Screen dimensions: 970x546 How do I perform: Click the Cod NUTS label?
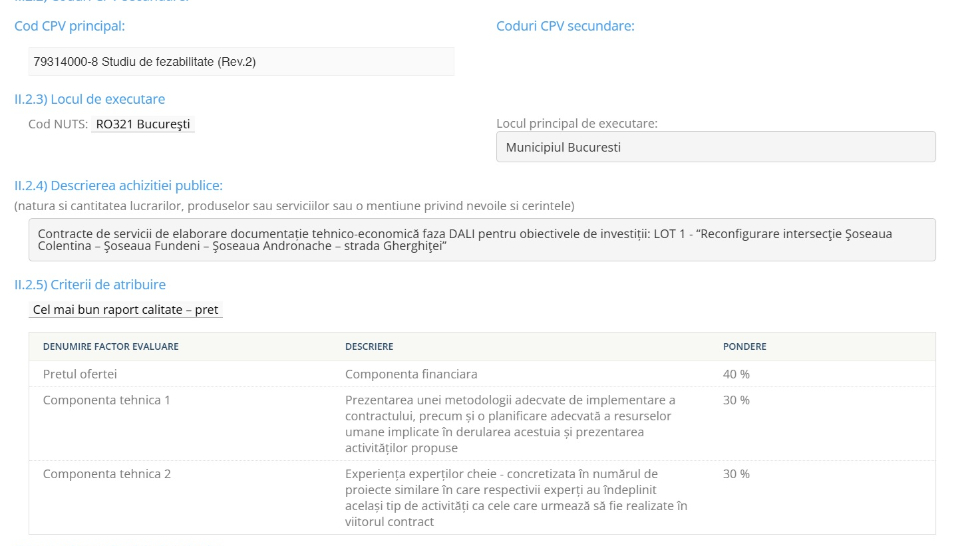point(58,124)
